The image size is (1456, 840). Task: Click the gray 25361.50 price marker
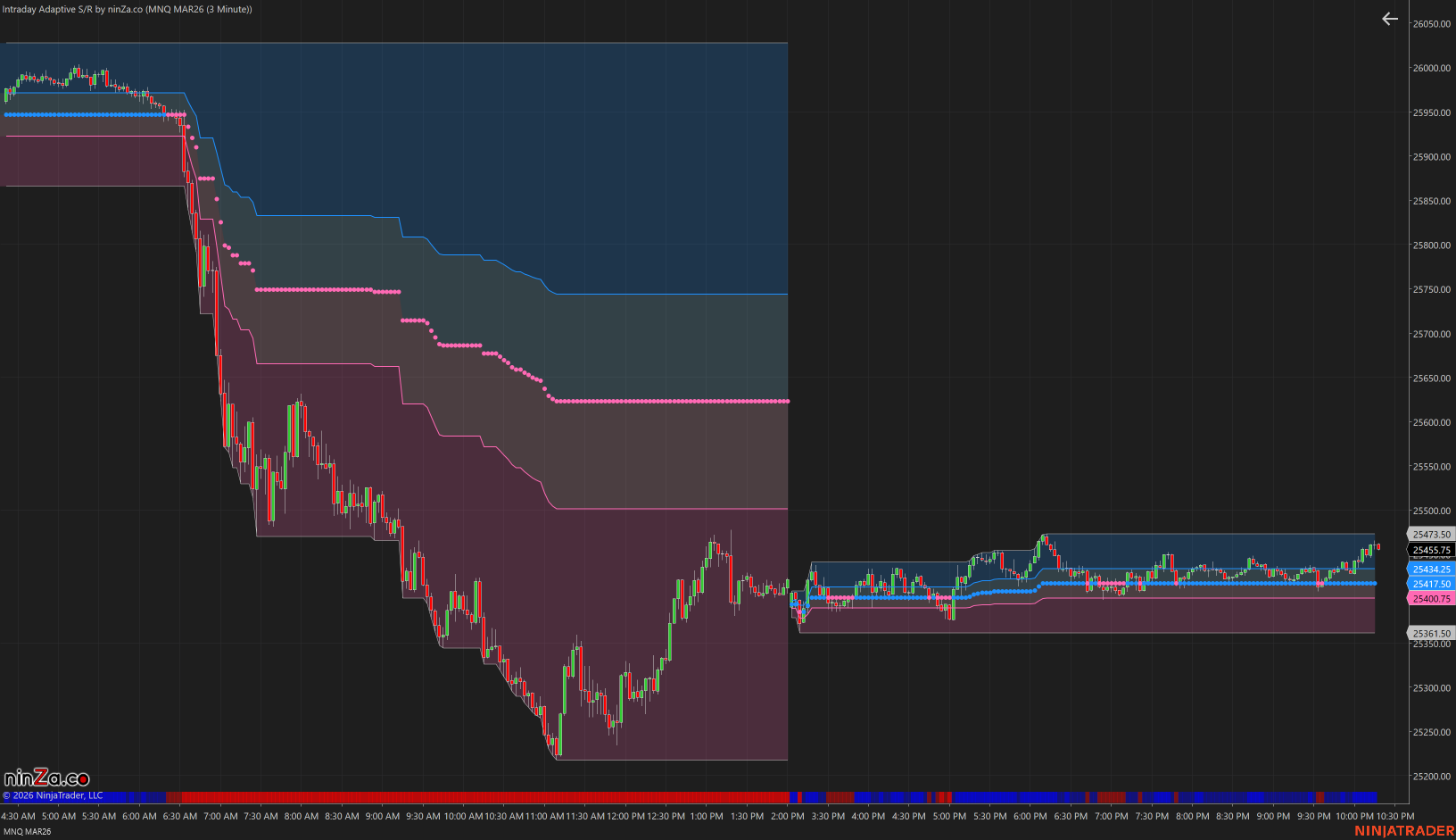click(x=1431, y=633)
